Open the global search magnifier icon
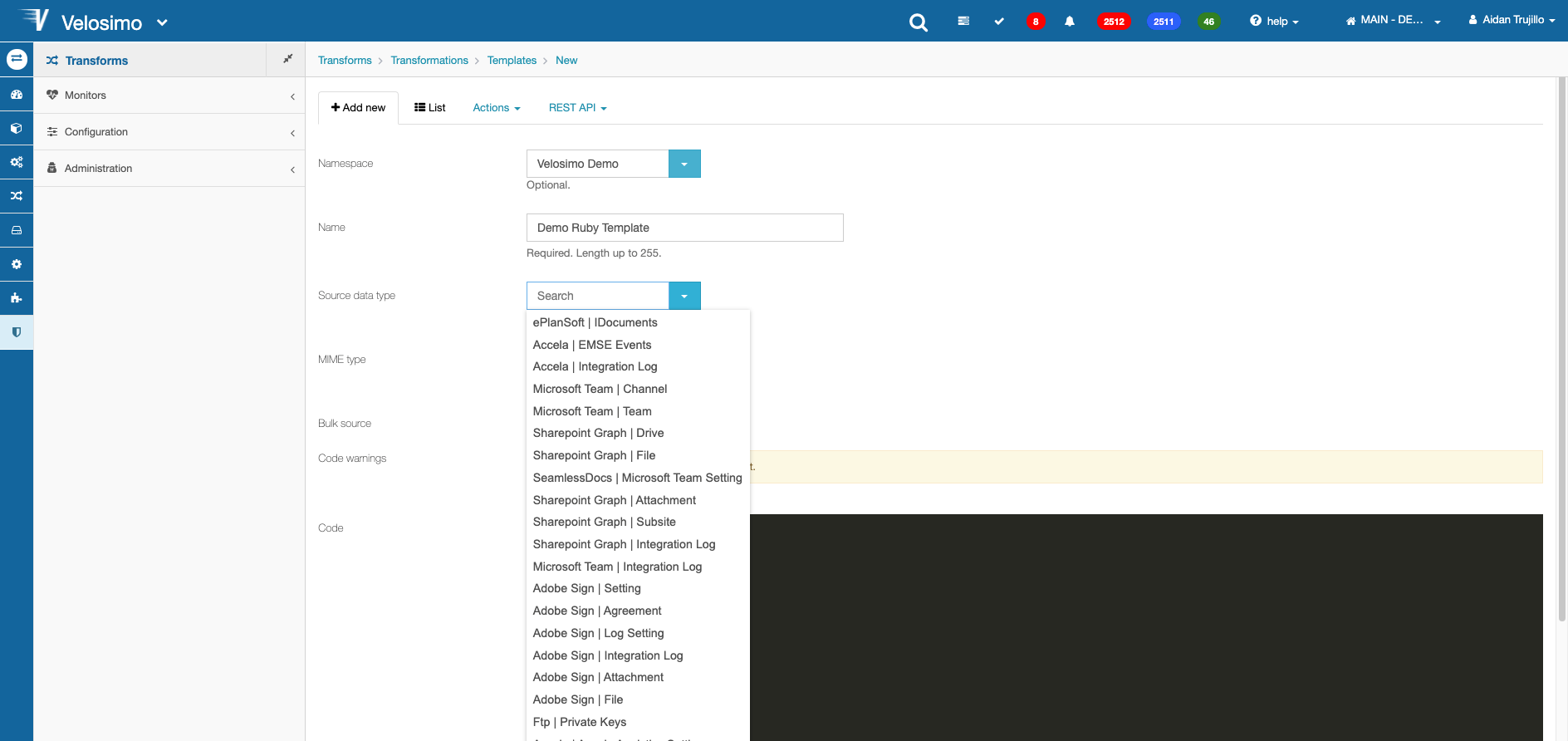The width and height of the screenshot is (1568, 741). point(918,22)
